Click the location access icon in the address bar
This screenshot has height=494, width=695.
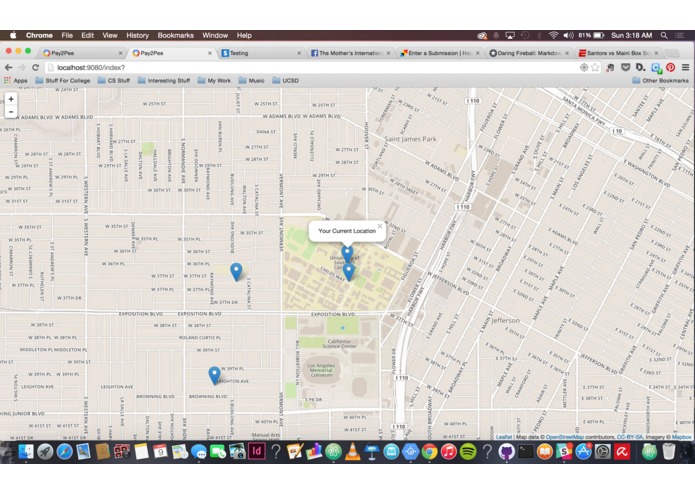click(x=584, y=67)
